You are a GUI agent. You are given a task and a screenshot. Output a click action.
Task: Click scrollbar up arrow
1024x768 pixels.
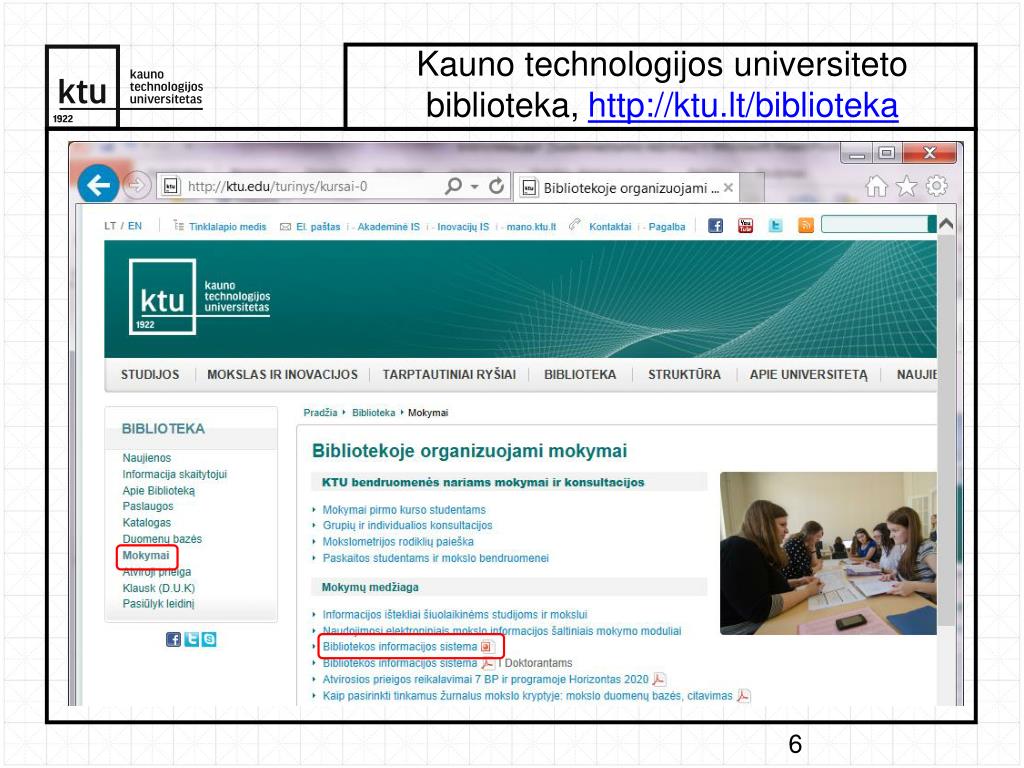point(946,224)
